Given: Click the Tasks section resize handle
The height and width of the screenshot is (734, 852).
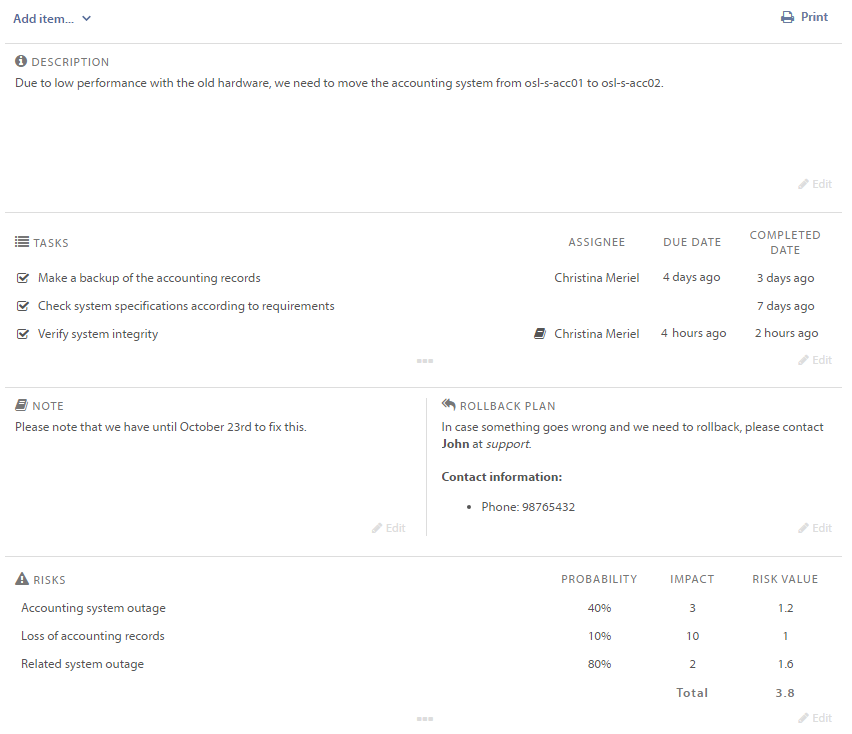Looking at the screenshot, I should coord(425,360).
